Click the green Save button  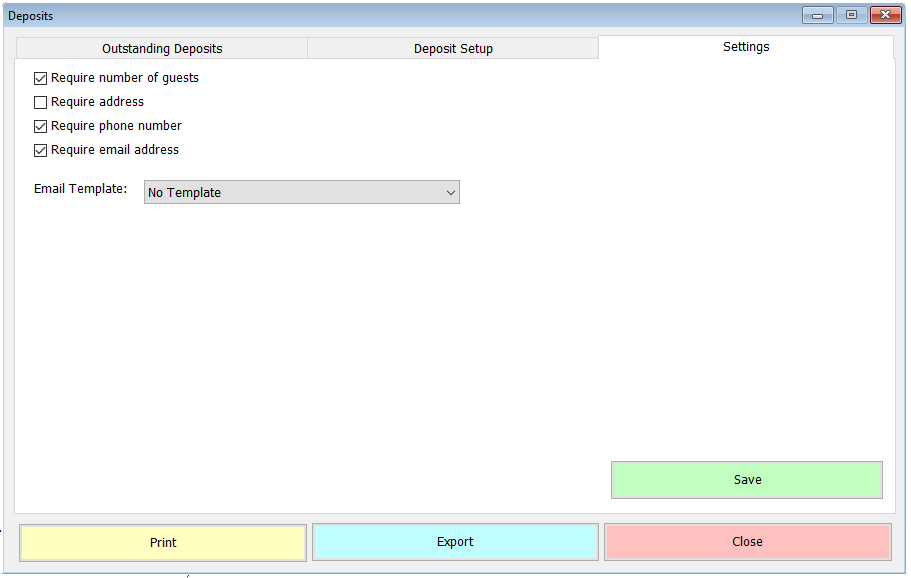[x=747, y=479]
